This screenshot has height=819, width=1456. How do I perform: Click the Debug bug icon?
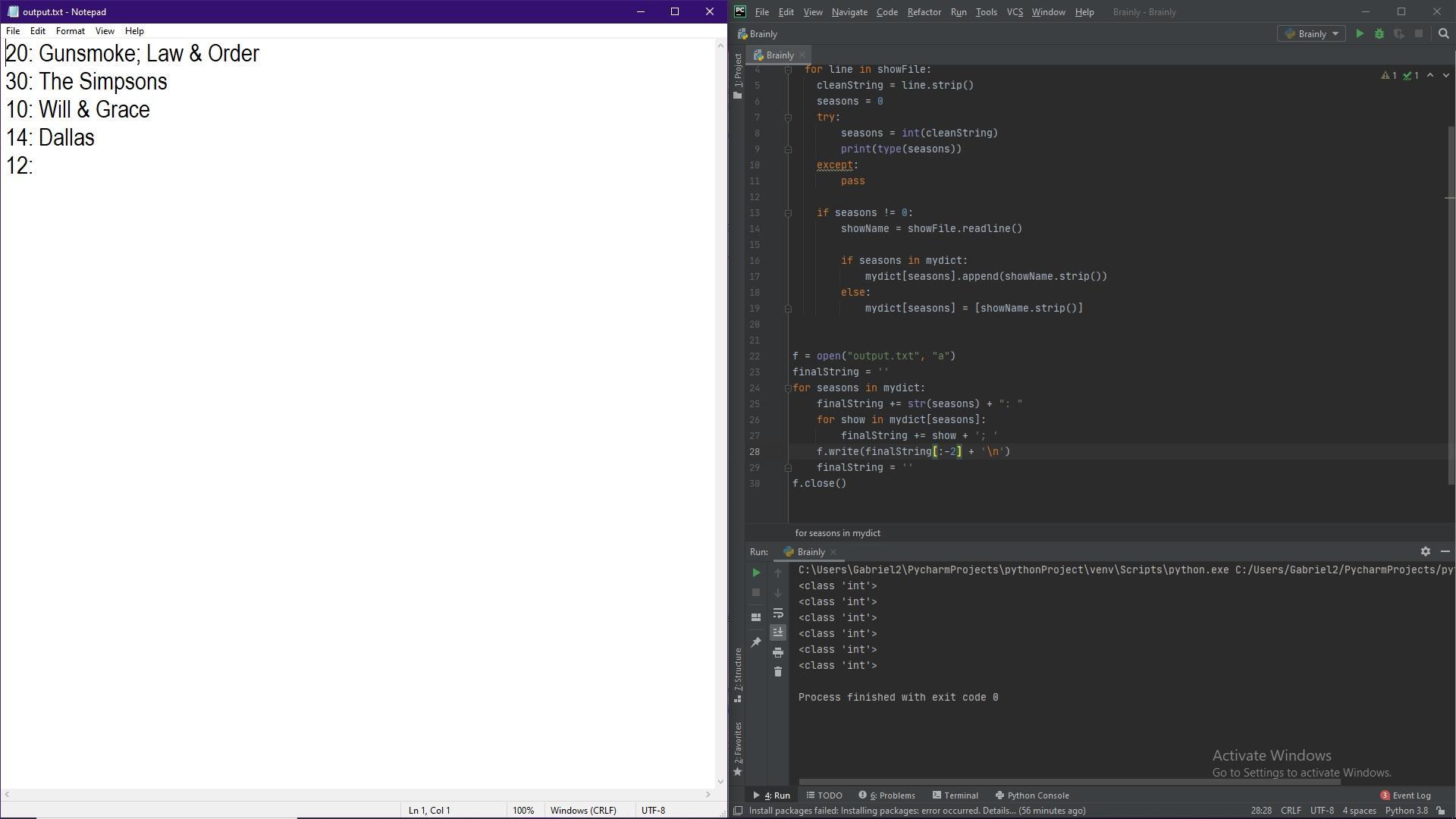1379,34
